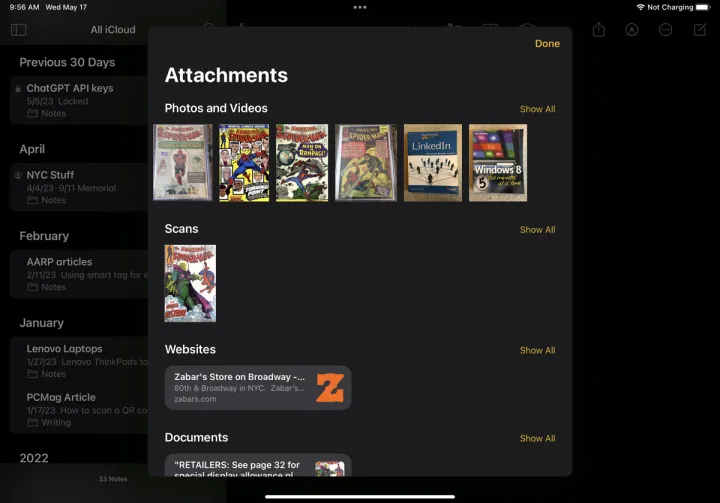Tap the compose new note icon
Screen dimensions: 720x503
[700, 30]
